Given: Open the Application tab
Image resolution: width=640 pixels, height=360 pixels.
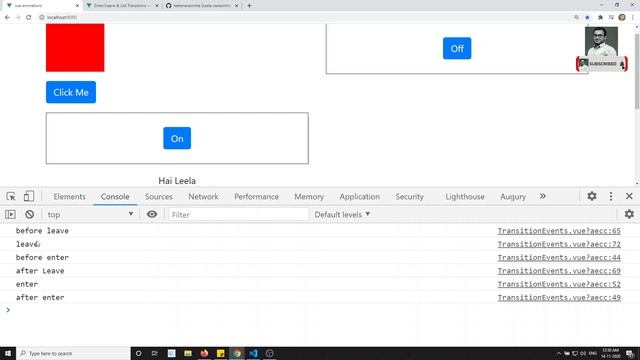Looking at the screenshot, I should tap(360, 197).
